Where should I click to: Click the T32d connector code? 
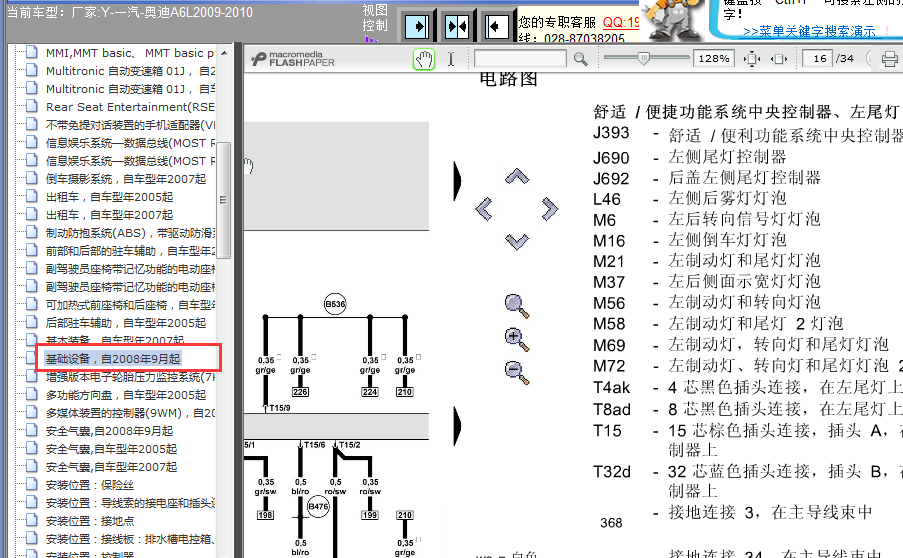[612, 472]
